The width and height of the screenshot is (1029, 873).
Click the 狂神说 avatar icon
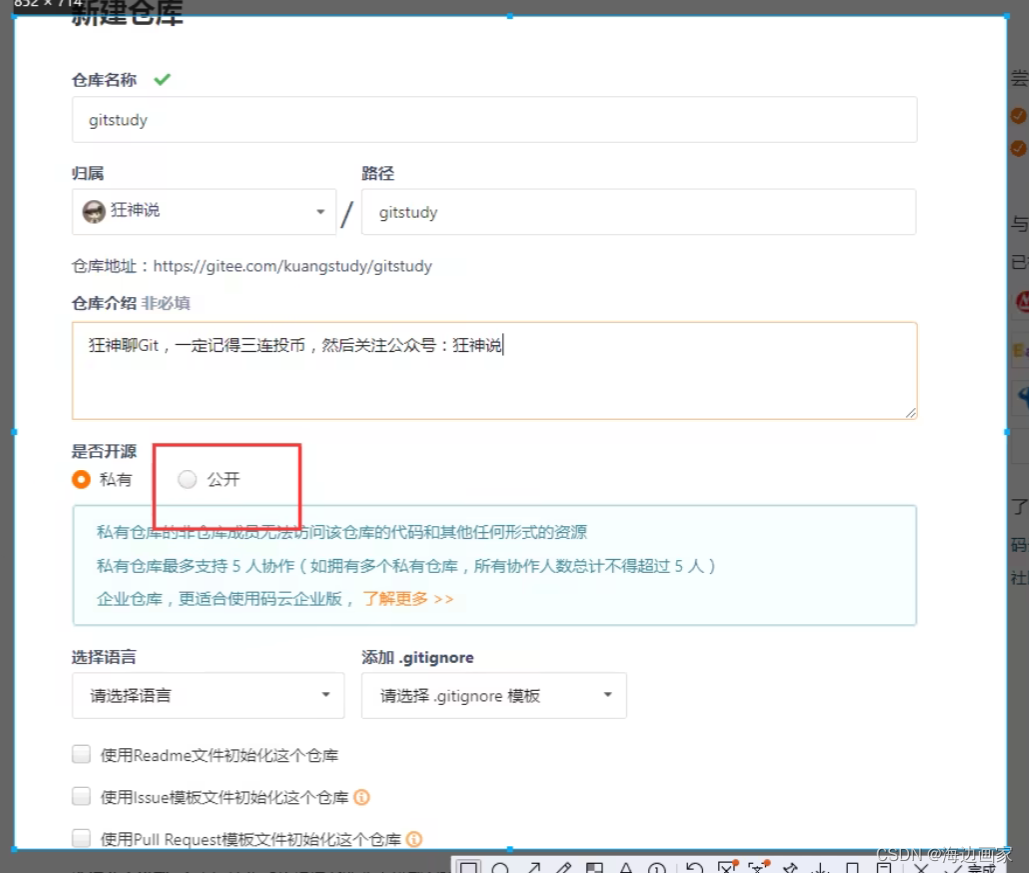(94, 211)
